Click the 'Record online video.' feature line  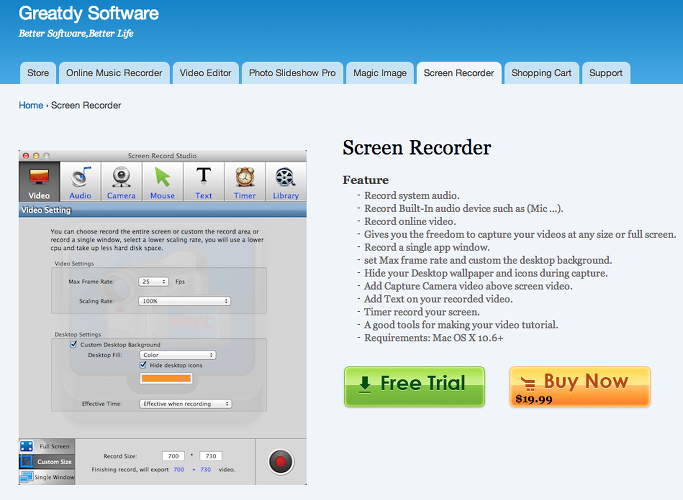(410, 221)
